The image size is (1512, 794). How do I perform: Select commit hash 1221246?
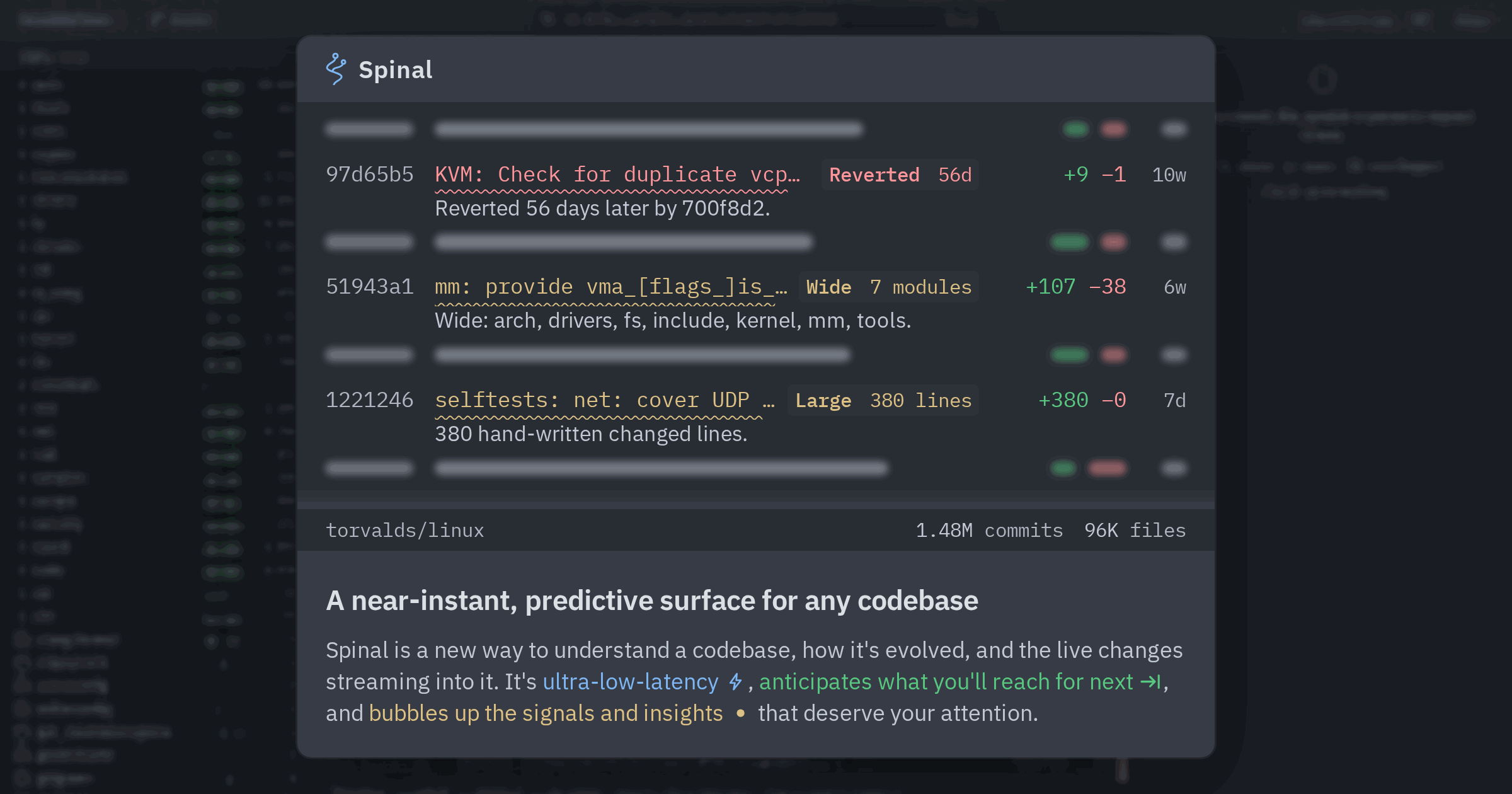tap(370, 400)
